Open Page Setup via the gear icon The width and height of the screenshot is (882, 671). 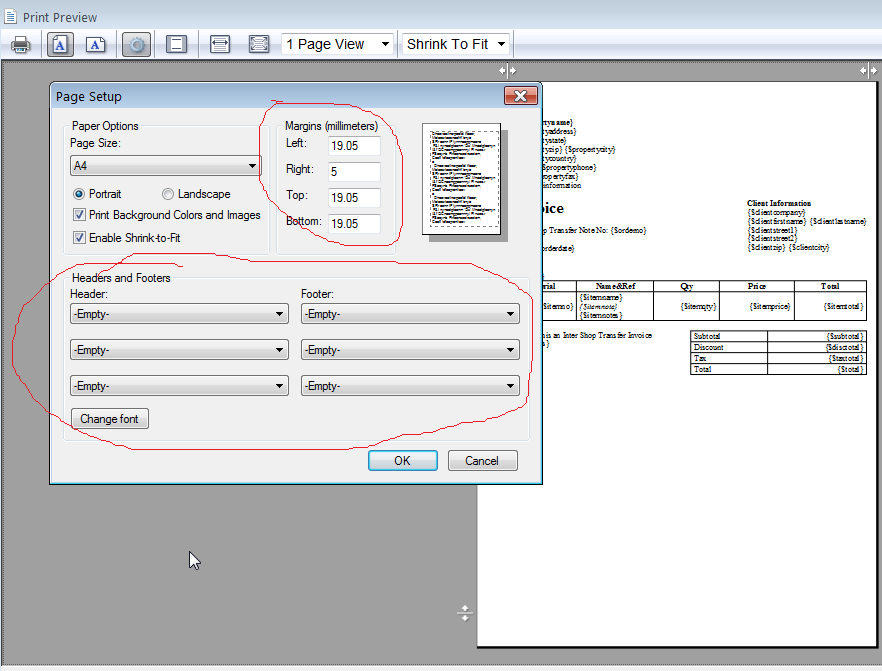pos(136,44)
